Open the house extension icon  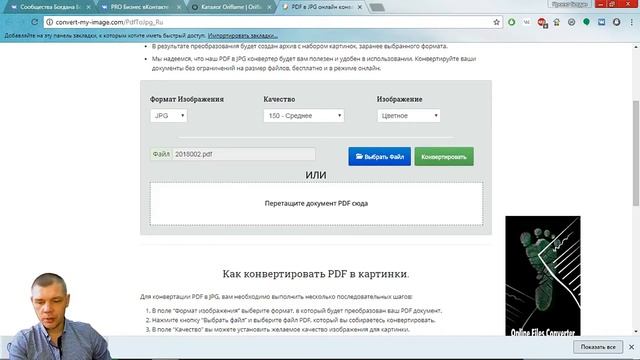(556, 22)
